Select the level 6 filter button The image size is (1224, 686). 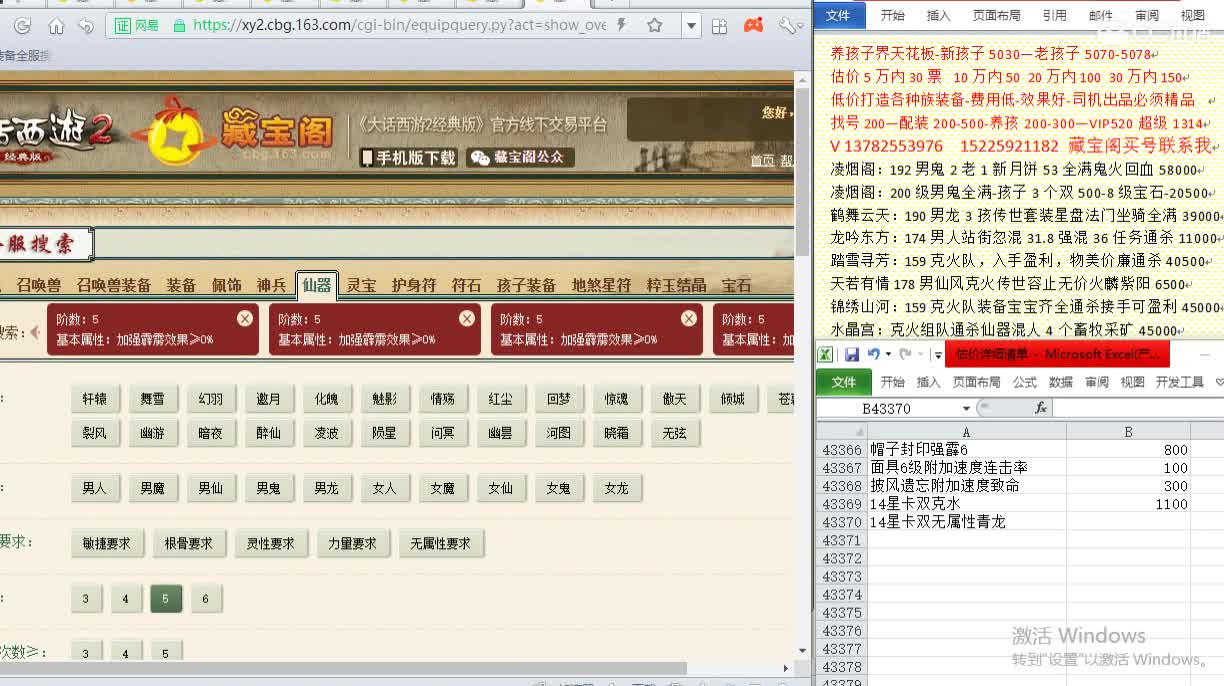coord(205,599)
